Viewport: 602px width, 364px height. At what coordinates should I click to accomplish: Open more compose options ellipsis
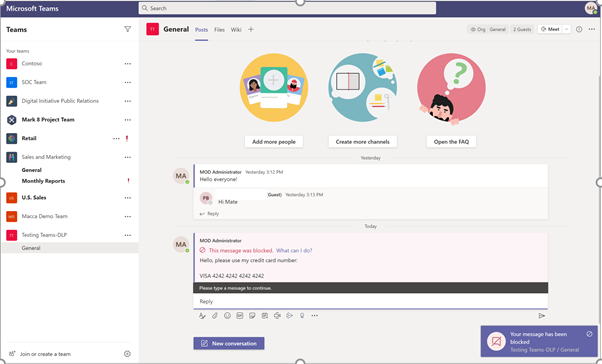click(314, 316)
